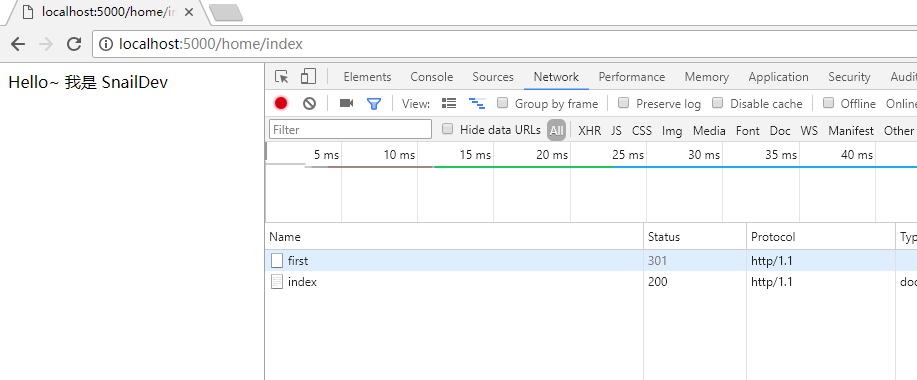Switch to the Application tab

point(778,77)
